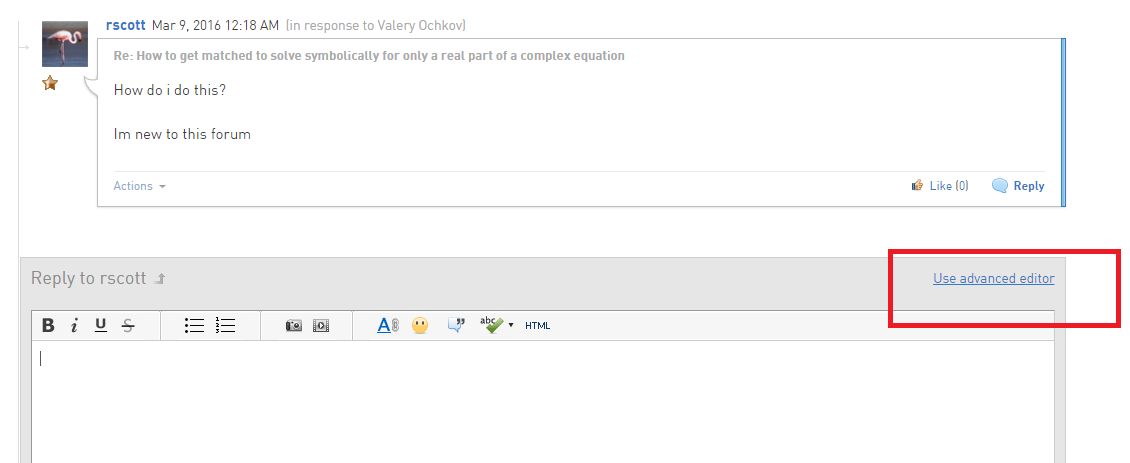Apply italic formatting in the editor
The image size is (1130, 463).
tap(74, 325)
